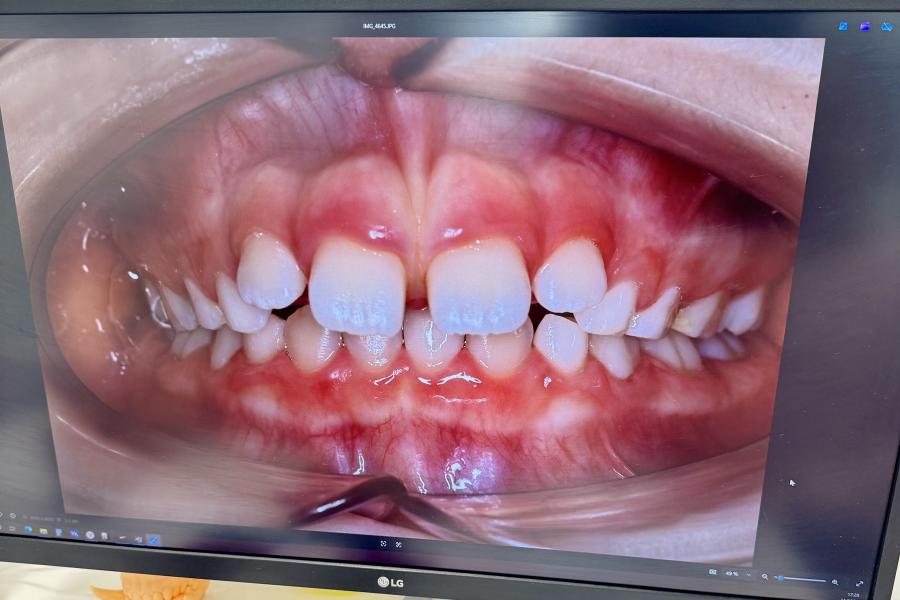Open the zoom percentage dropdown arrow
This screenshot has width=900, height=600.
pos(748,575)
